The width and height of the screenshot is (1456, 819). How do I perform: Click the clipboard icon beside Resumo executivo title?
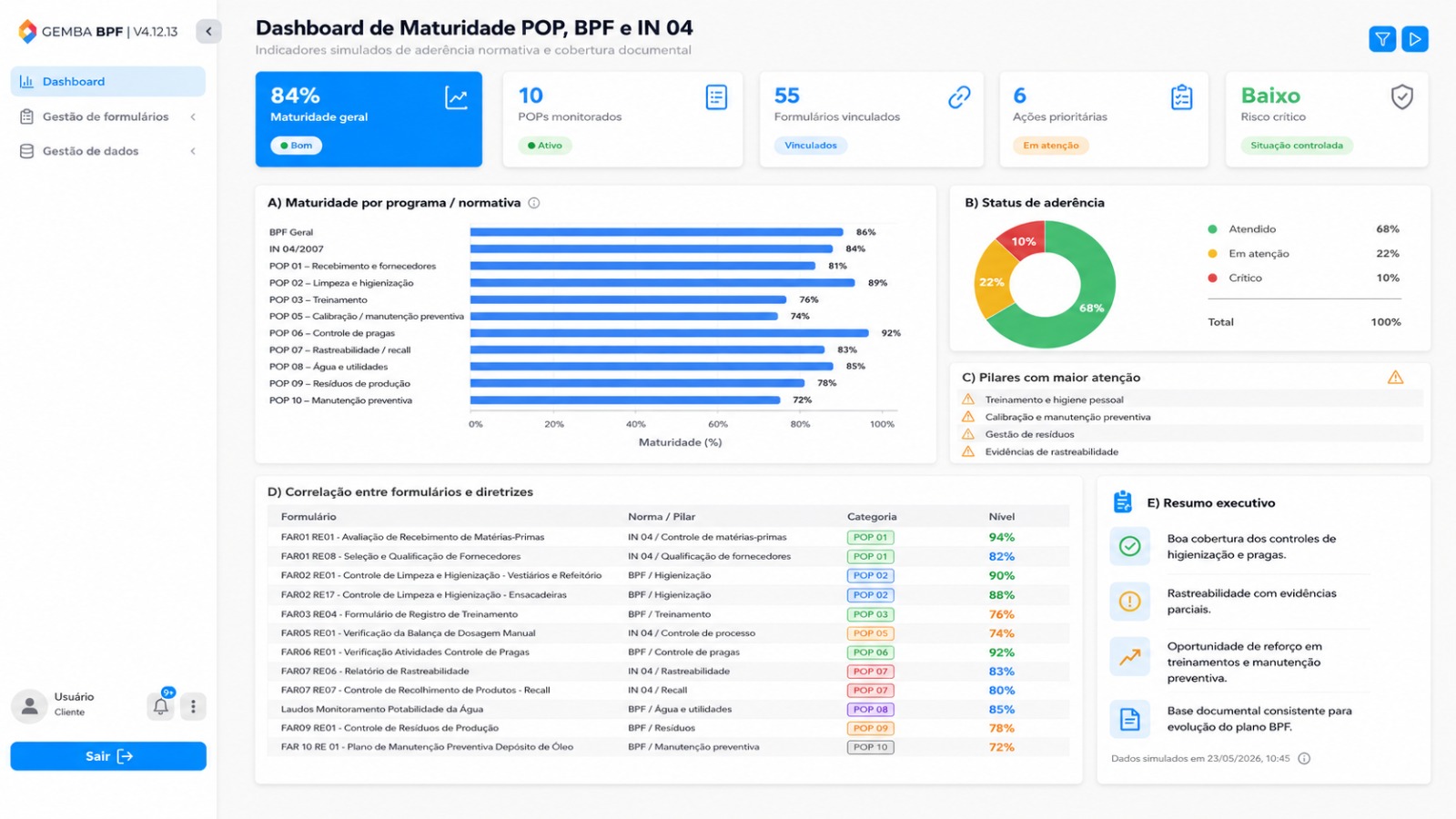tap(1123, 502)
